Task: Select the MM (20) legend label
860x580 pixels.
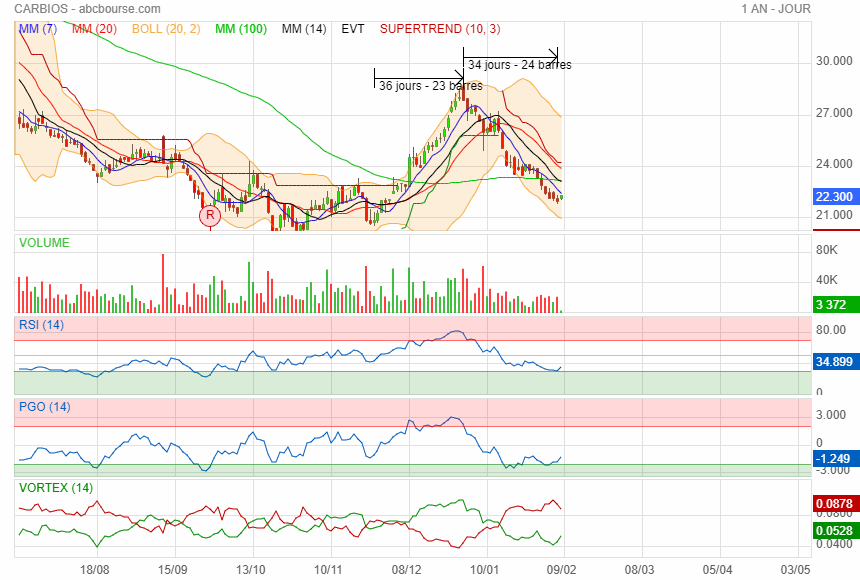Action: [x=94, y=29]
